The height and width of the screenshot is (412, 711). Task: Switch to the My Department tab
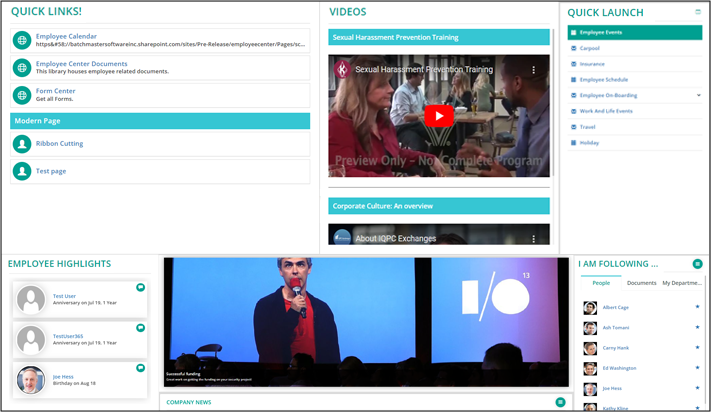[682, 283]
